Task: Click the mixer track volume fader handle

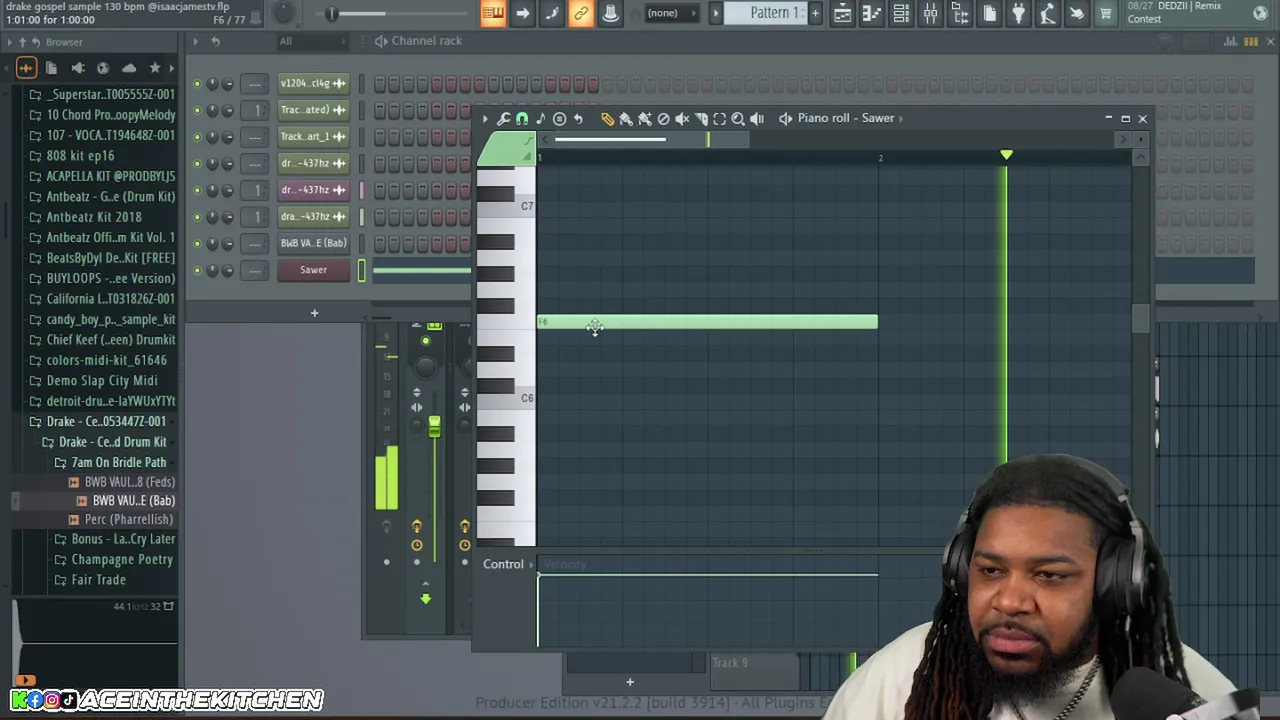Action: pos(434,427)
